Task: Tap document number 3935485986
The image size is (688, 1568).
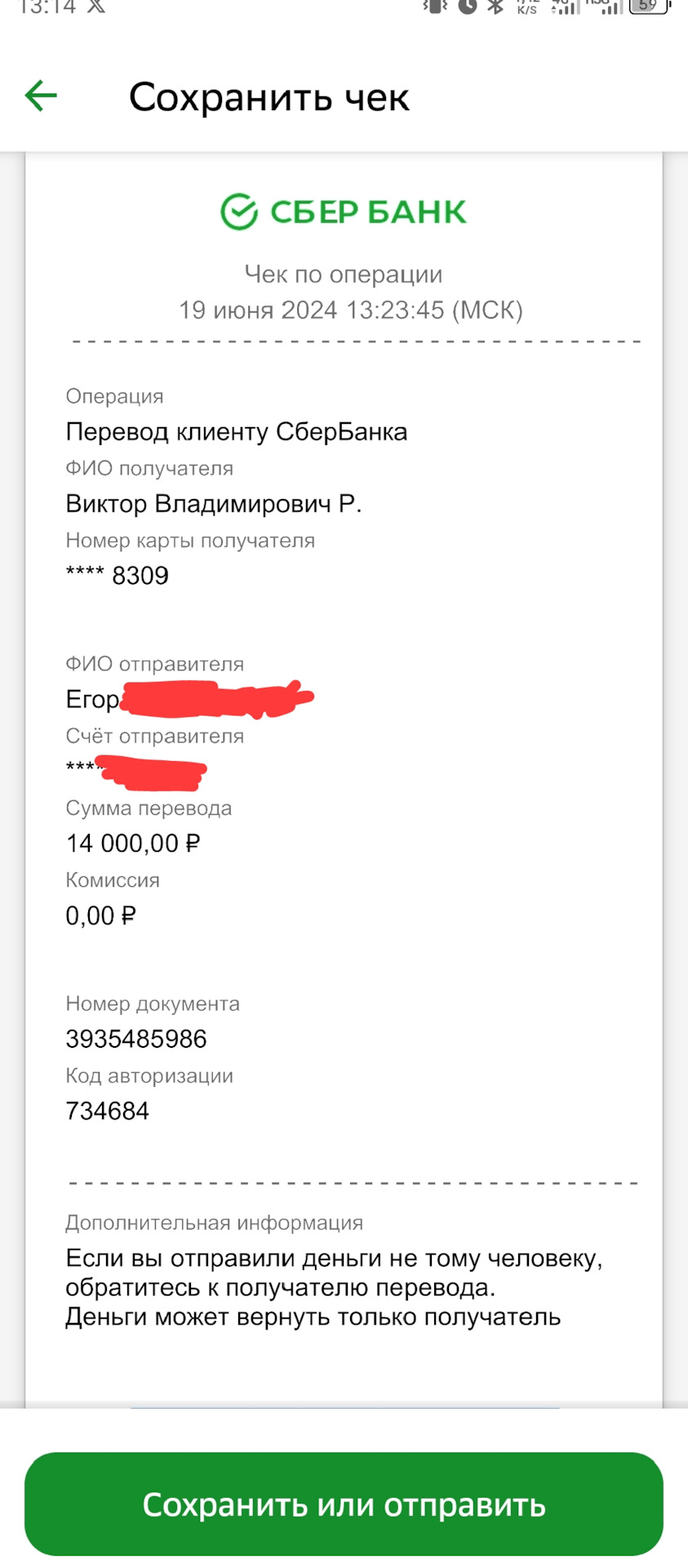Action: pyautogui.click(x=136, y=1039)
